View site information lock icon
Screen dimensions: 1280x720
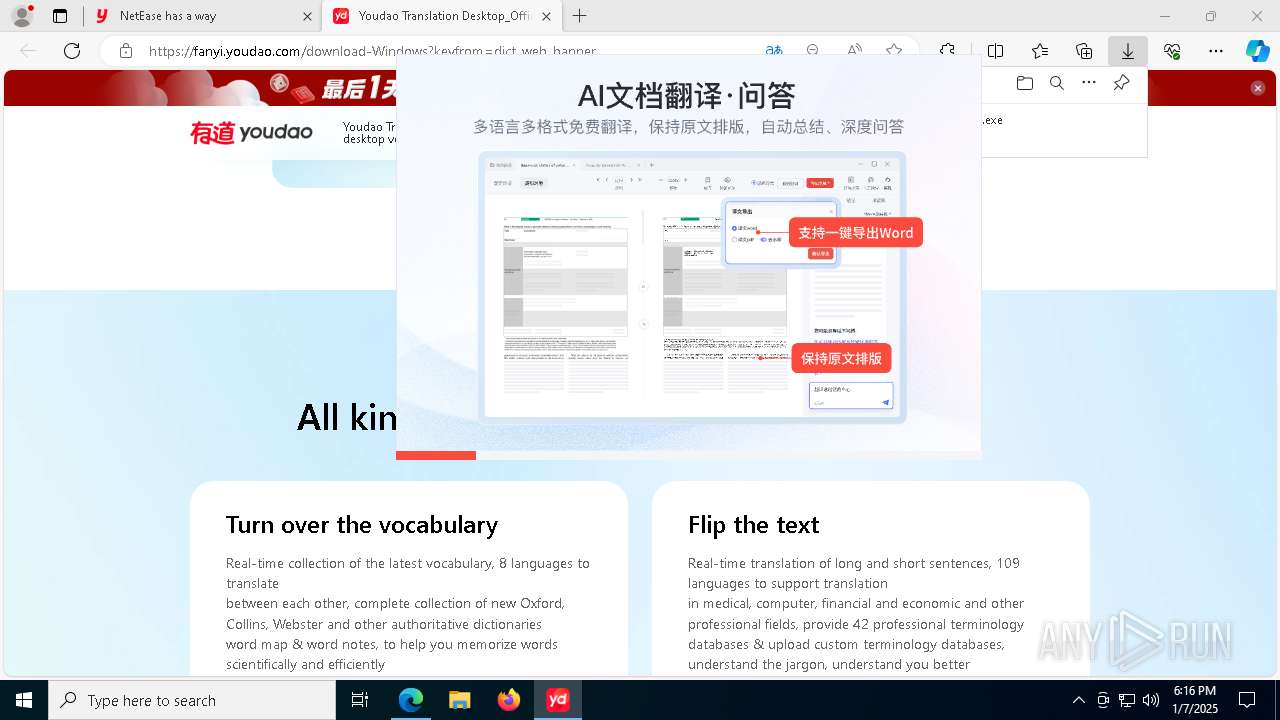click(125, 51)
